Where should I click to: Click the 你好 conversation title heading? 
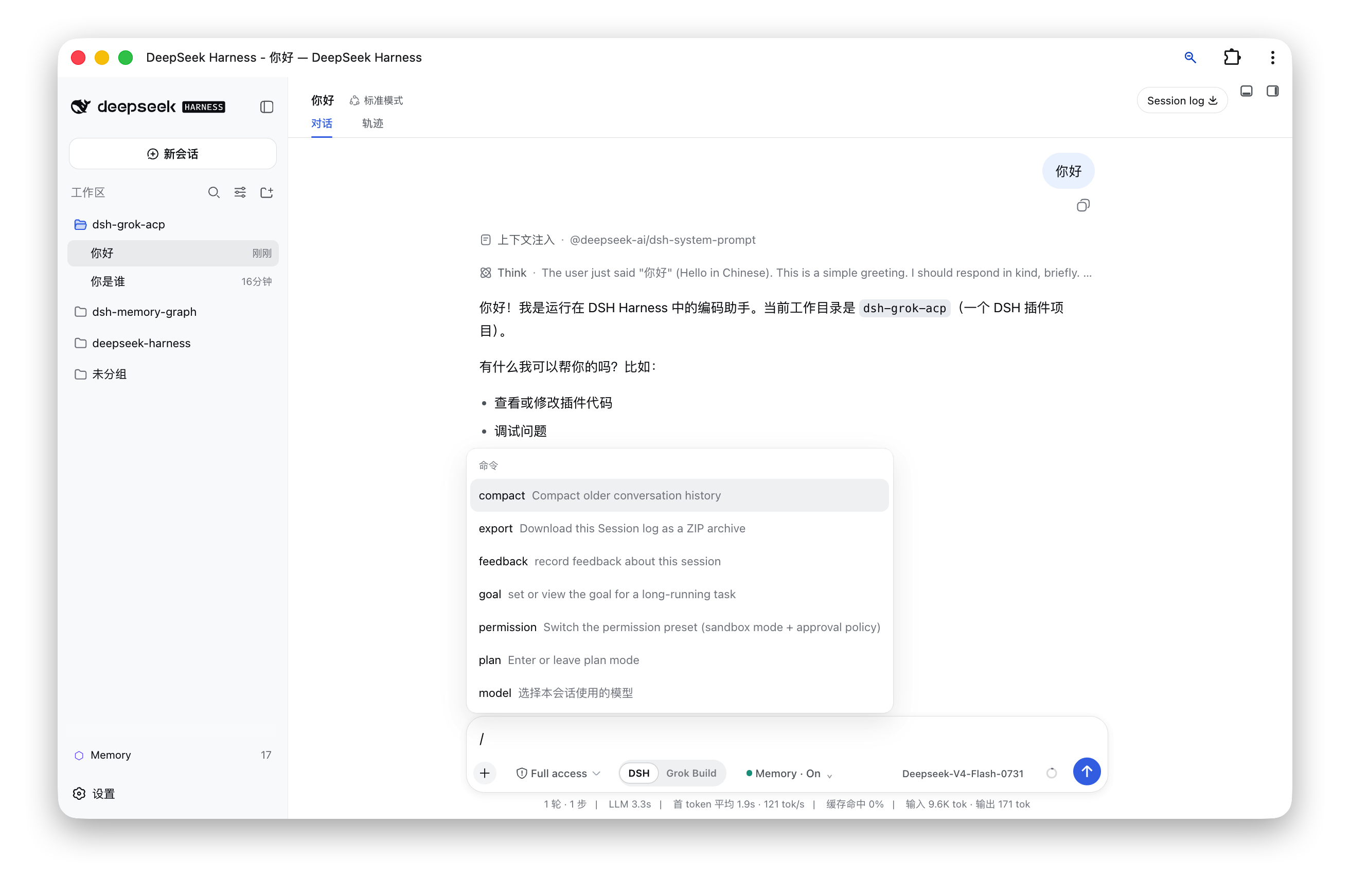click(x=323, y=101)
